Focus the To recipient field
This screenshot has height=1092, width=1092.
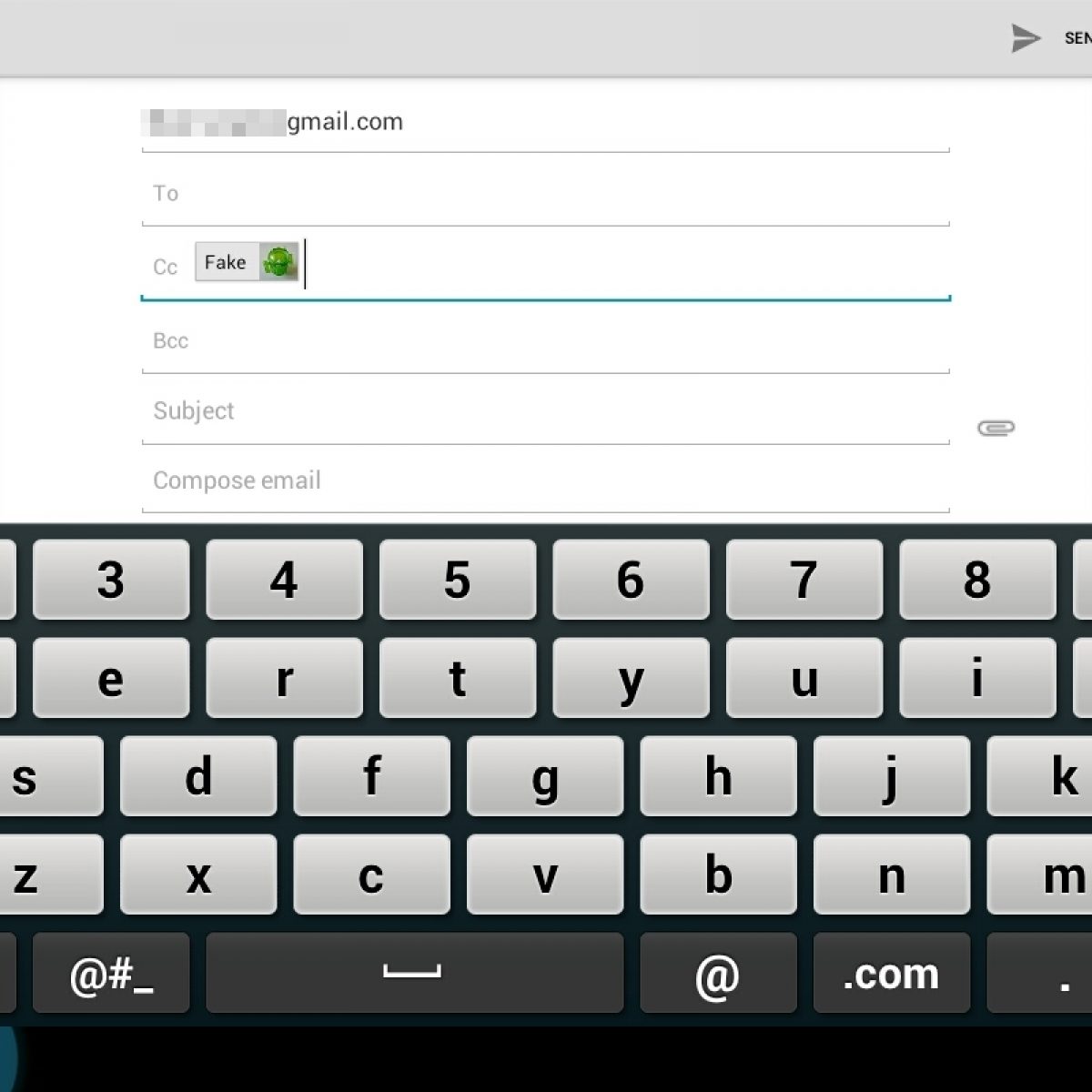pyautogui.click(x=546, y=194)
